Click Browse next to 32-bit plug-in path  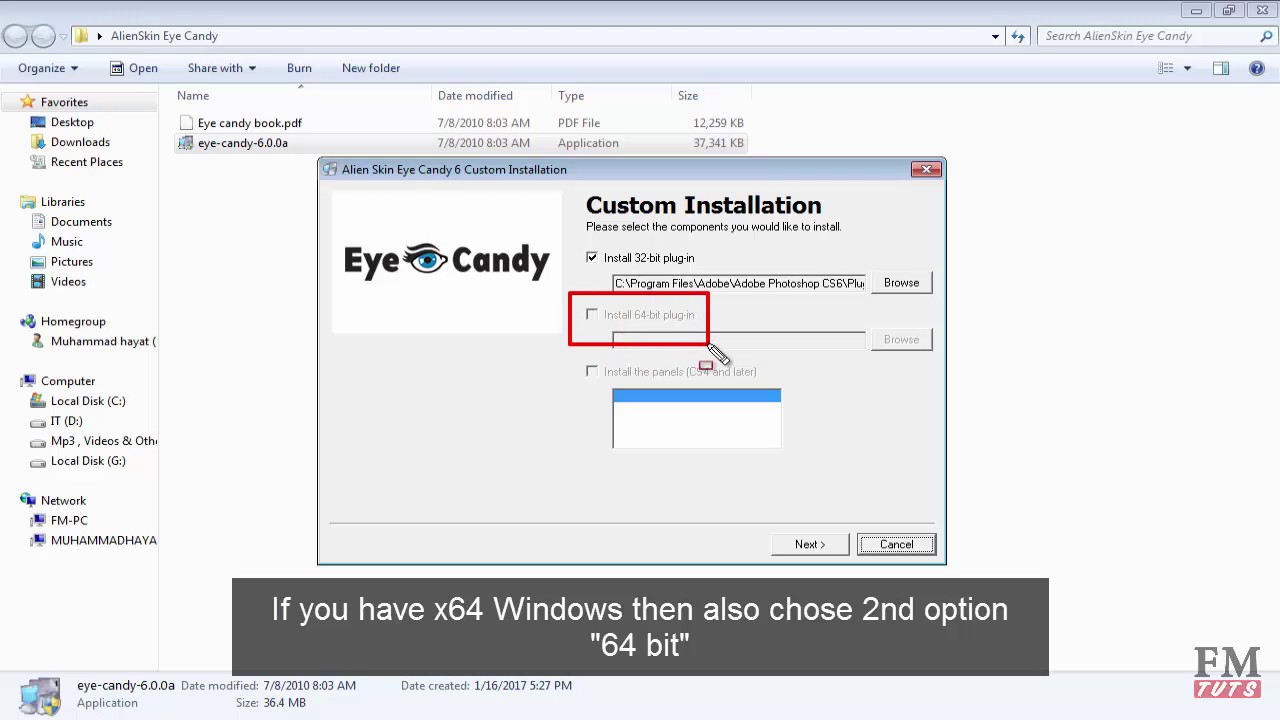[x=901, y=283]
